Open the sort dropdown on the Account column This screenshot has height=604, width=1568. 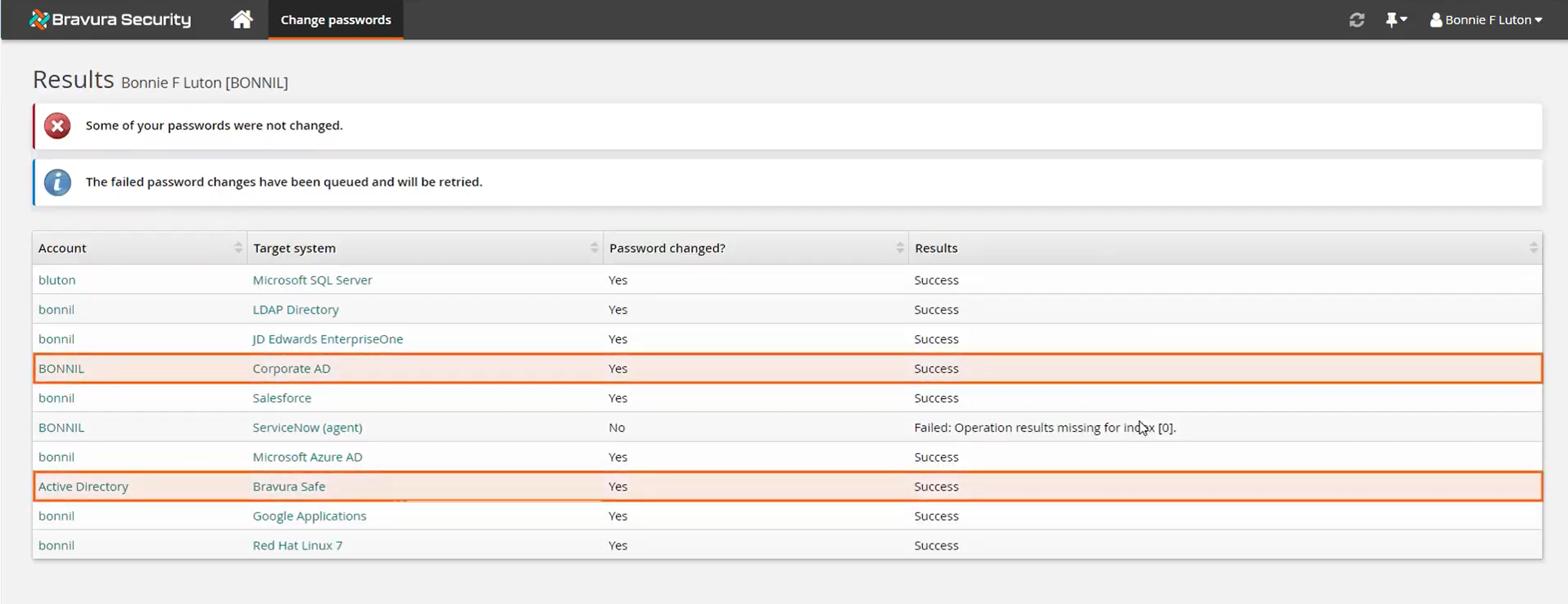tap(237, 248)
